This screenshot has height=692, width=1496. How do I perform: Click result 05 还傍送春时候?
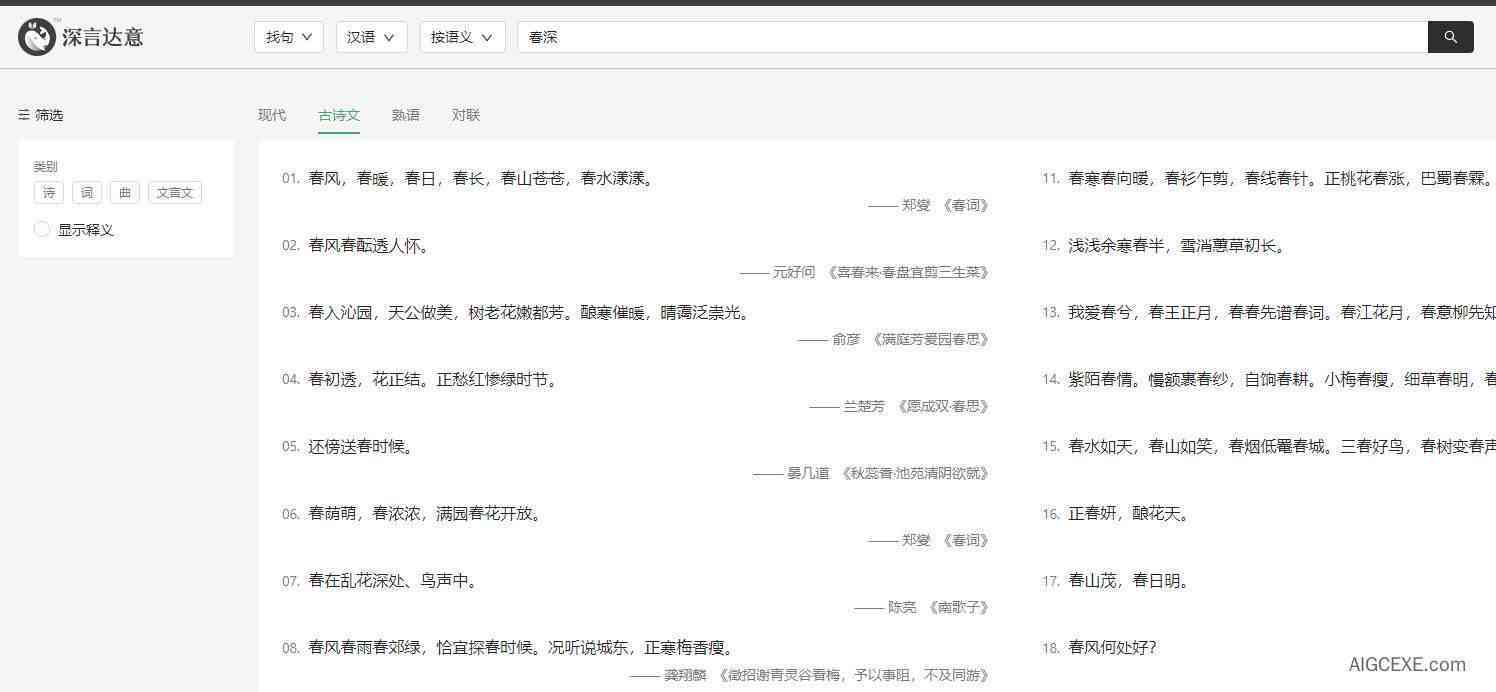click(x=361, y=447)
